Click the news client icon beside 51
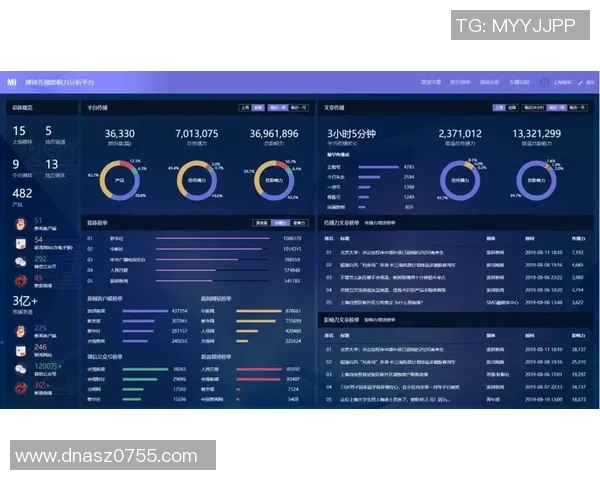 pyautogui.click(x=21, y=222)
